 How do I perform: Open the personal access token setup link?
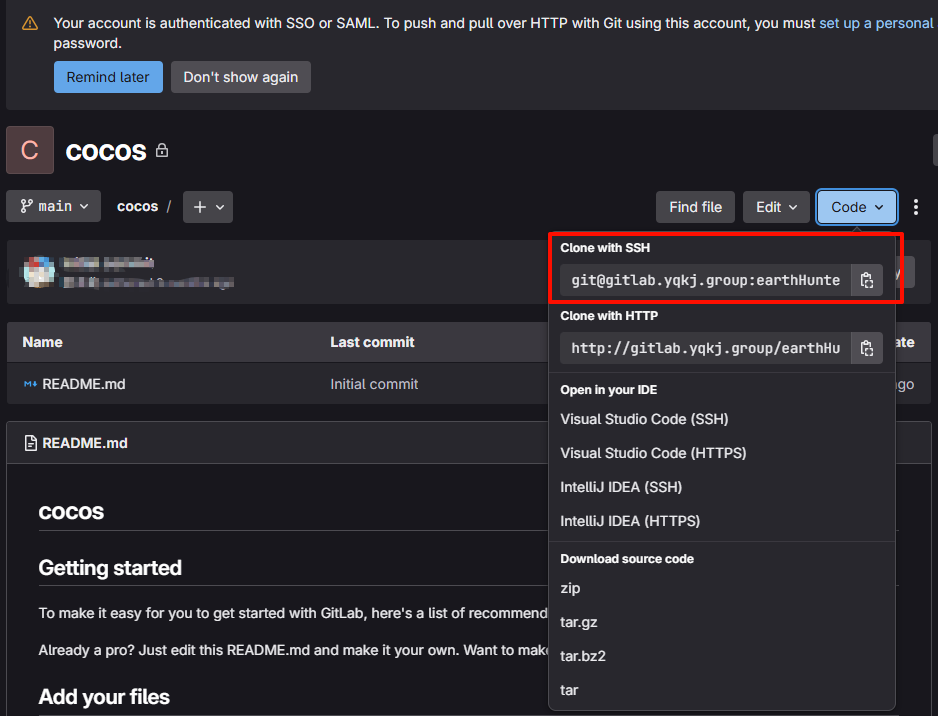876,22
